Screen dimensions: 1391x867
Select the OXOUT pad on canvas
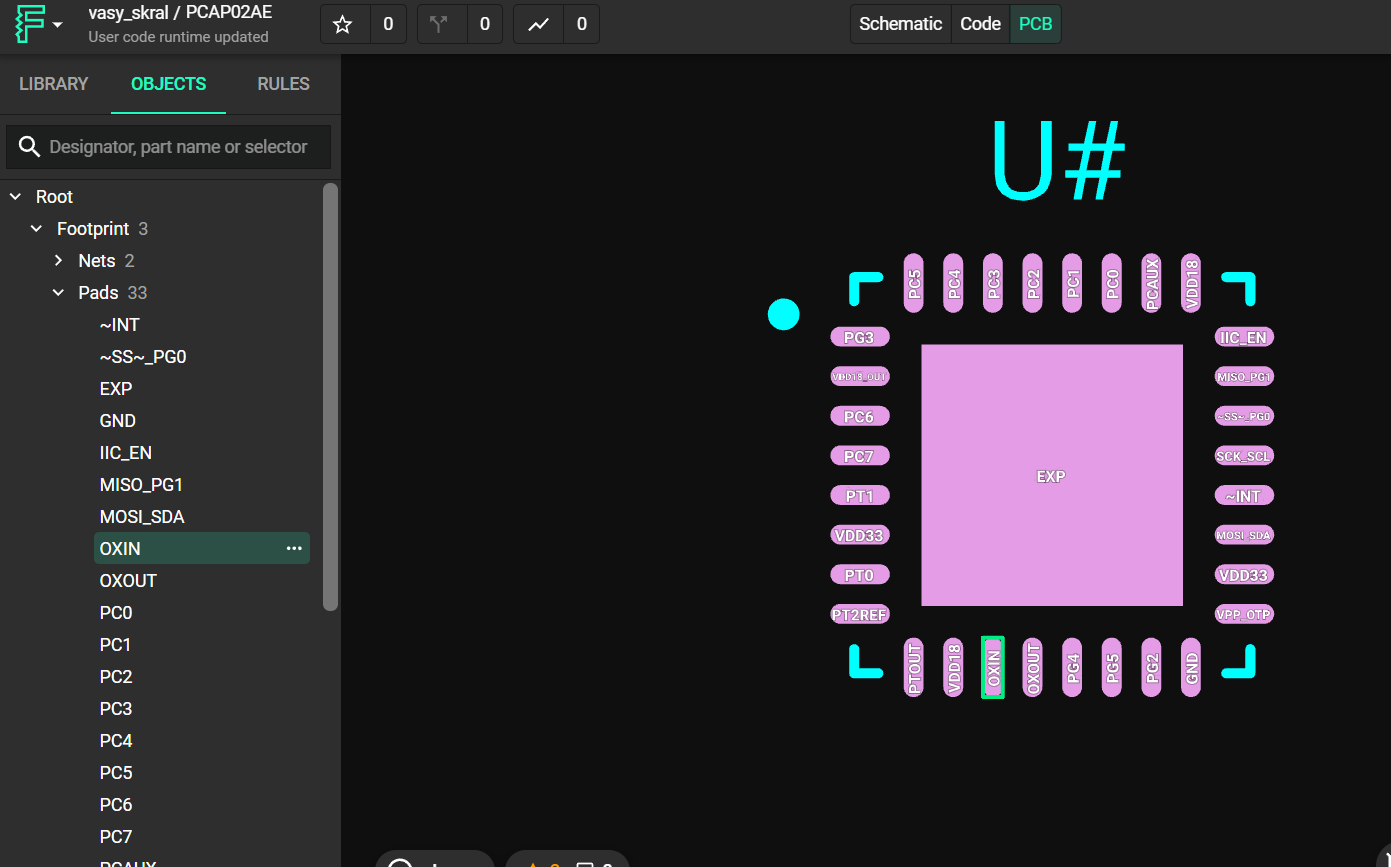click(1033, 667)
